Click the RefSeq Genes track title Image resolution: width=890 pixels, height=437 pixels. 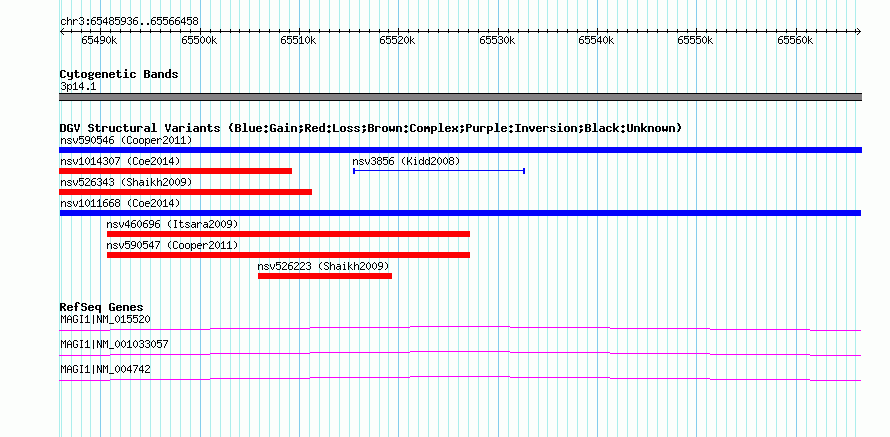point(102,308)
